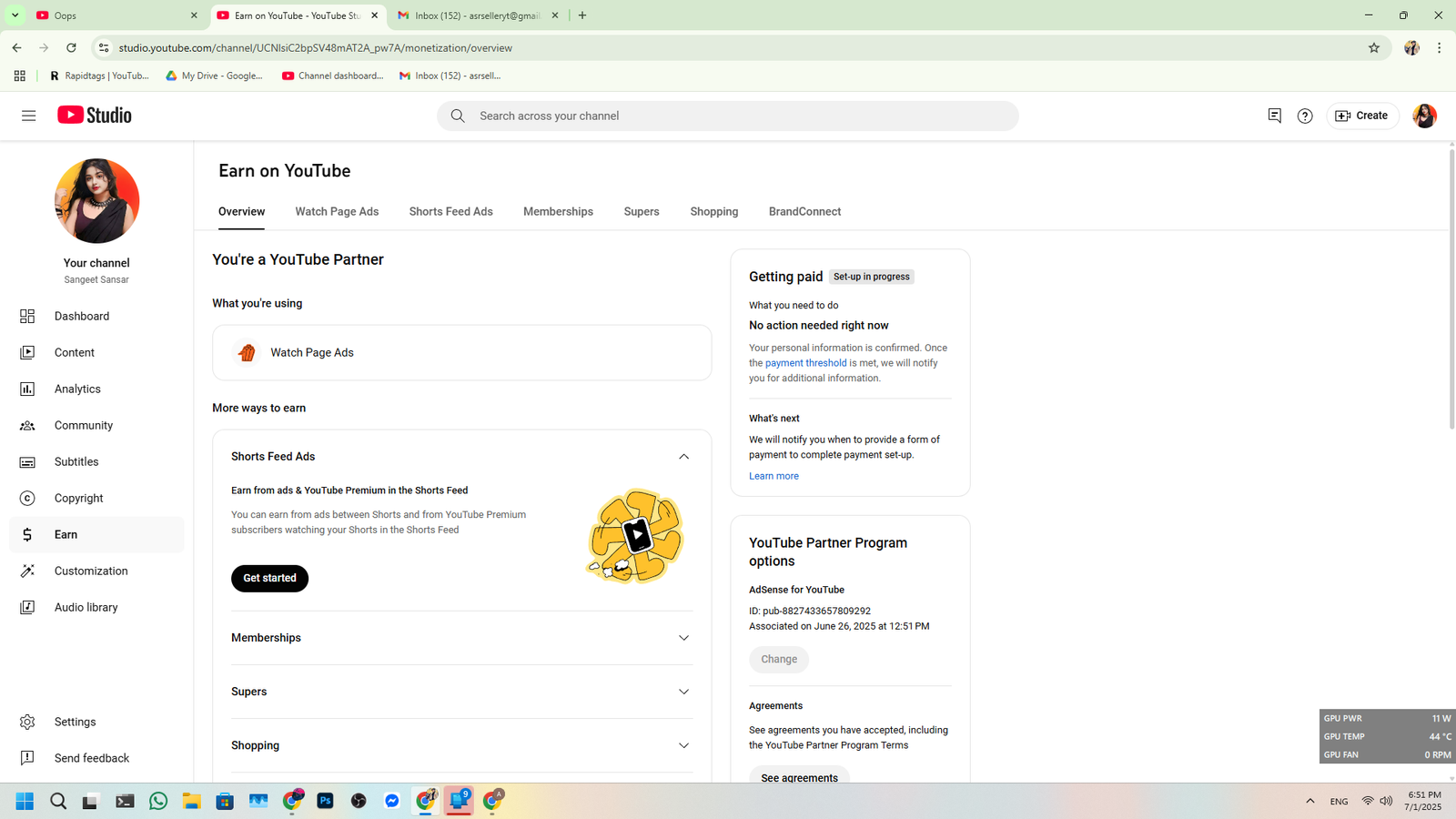Switch to the Oops browser tab
This screenshot has height=819, width=1456.
(116, 15)
